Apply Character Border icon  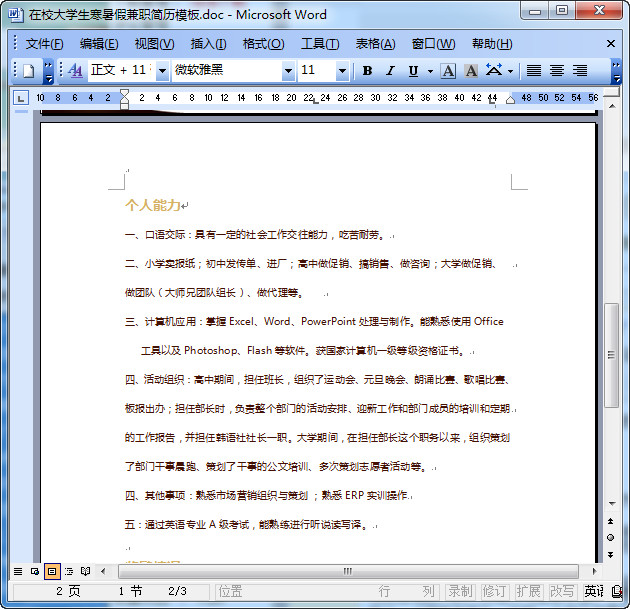[x=448, y=71]
